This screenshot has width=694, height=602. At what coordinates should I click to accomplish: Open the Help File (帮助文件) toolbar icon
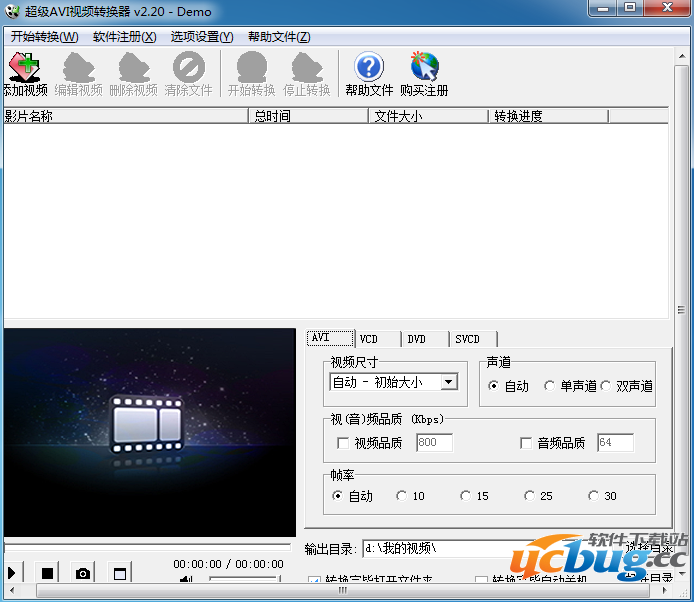pos(369,74)
